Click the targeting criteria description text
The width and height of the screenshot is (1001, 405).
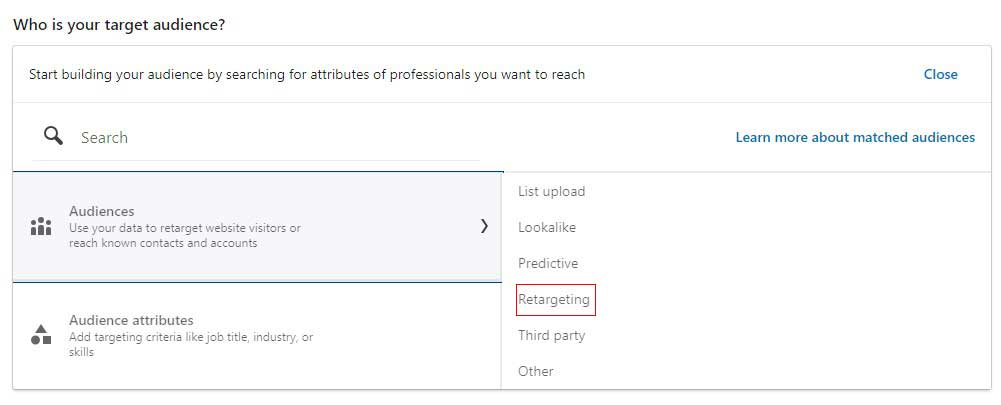(191, 344)
